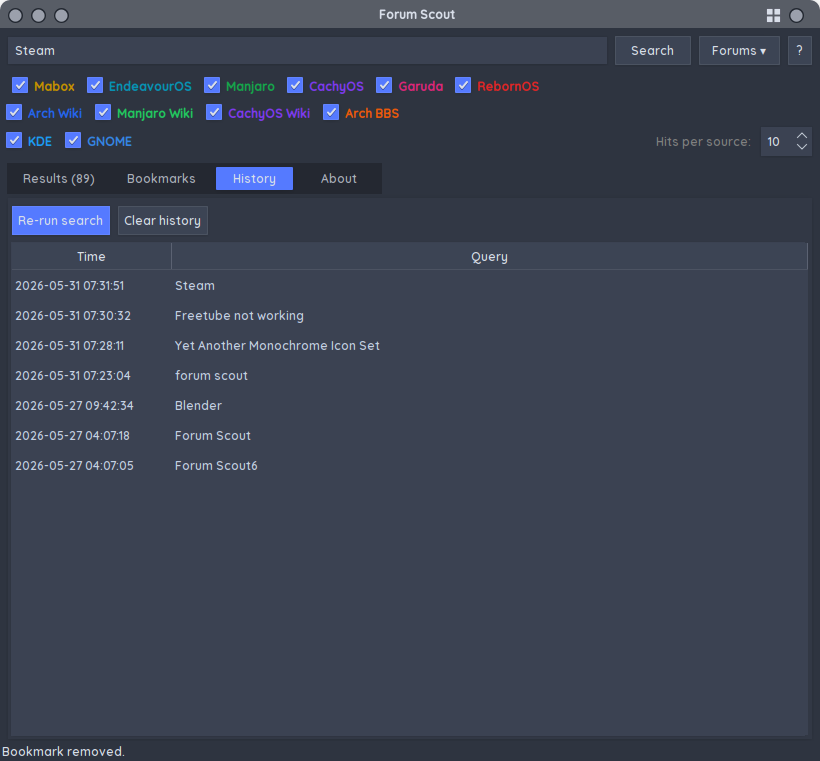Viewport: 820px width, 761px height.
Task: Select the 'Blender' history entry
Action: pos(409,406)
